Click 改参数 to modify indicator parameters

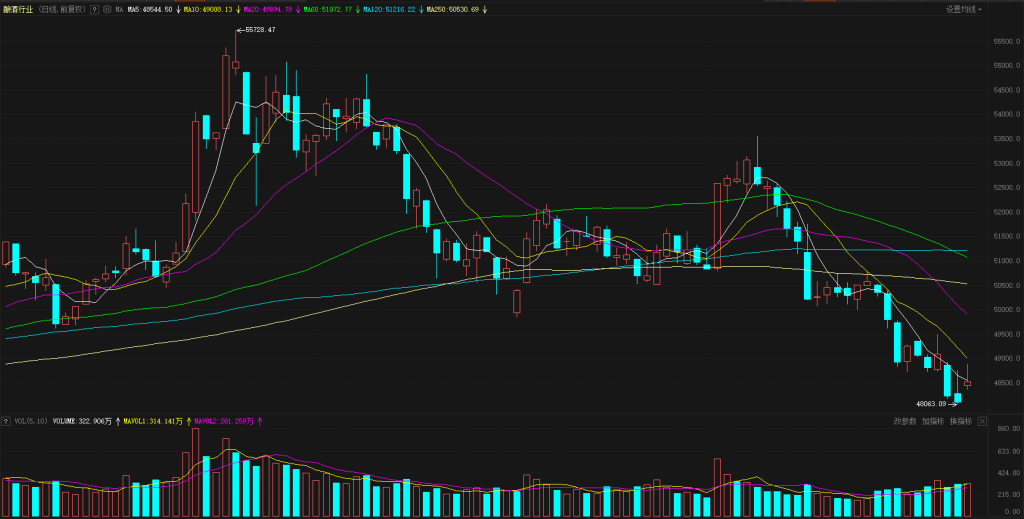coord(904,421)
